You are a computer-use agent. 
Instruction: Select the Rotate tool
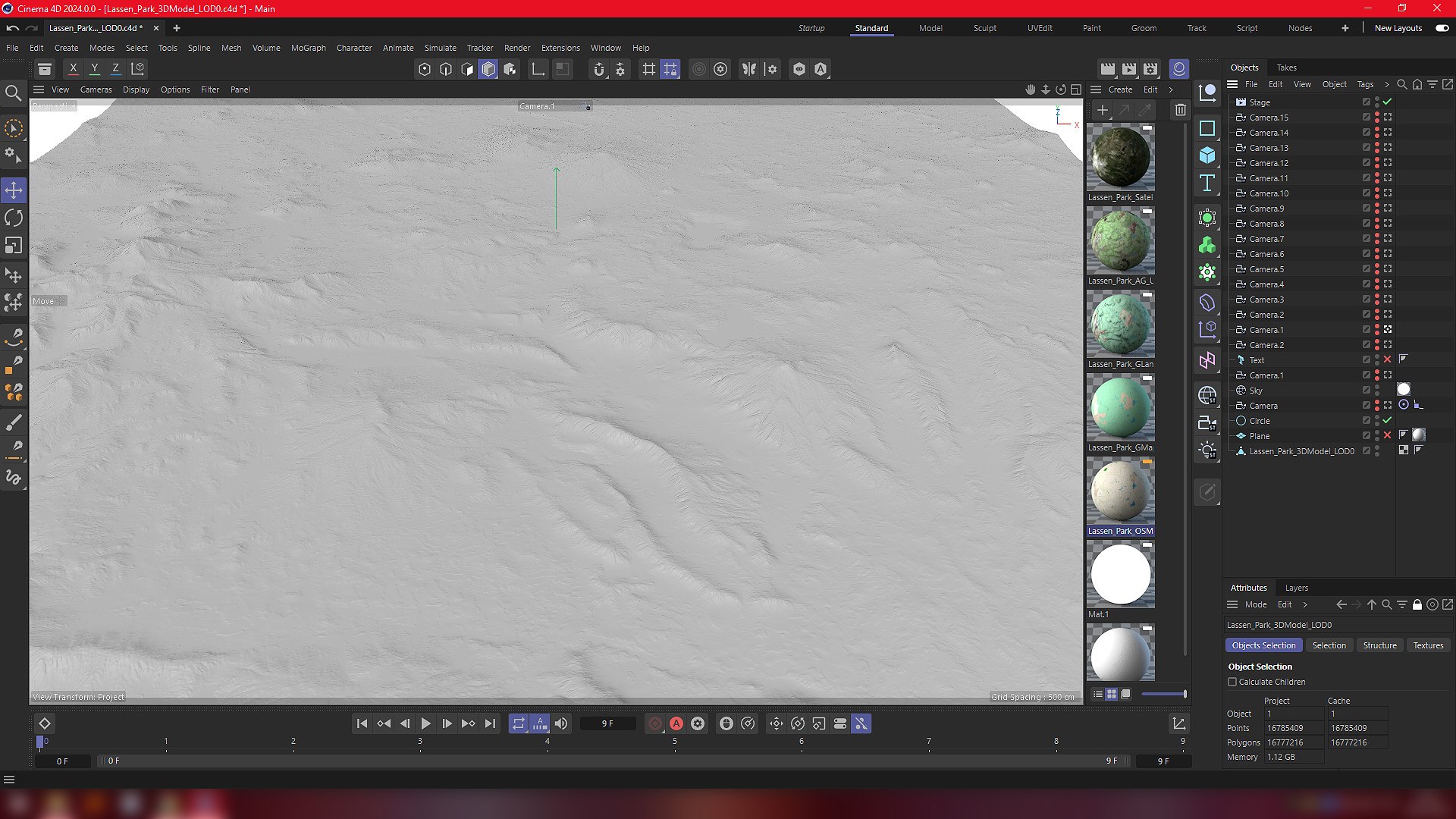pyautogui.click(x=14, y=218)
